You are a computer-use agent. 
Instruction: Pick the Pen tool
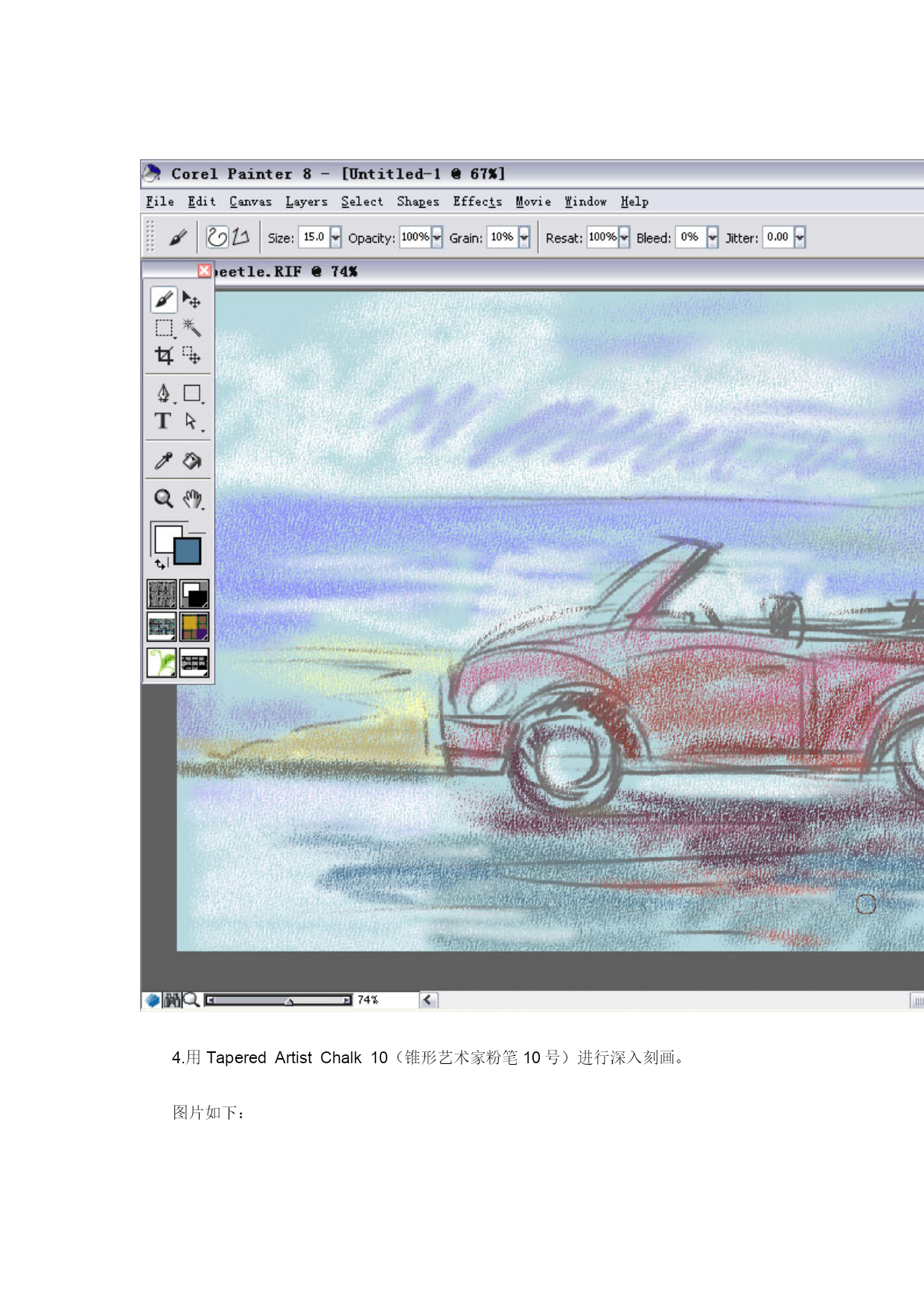(163, 393)
